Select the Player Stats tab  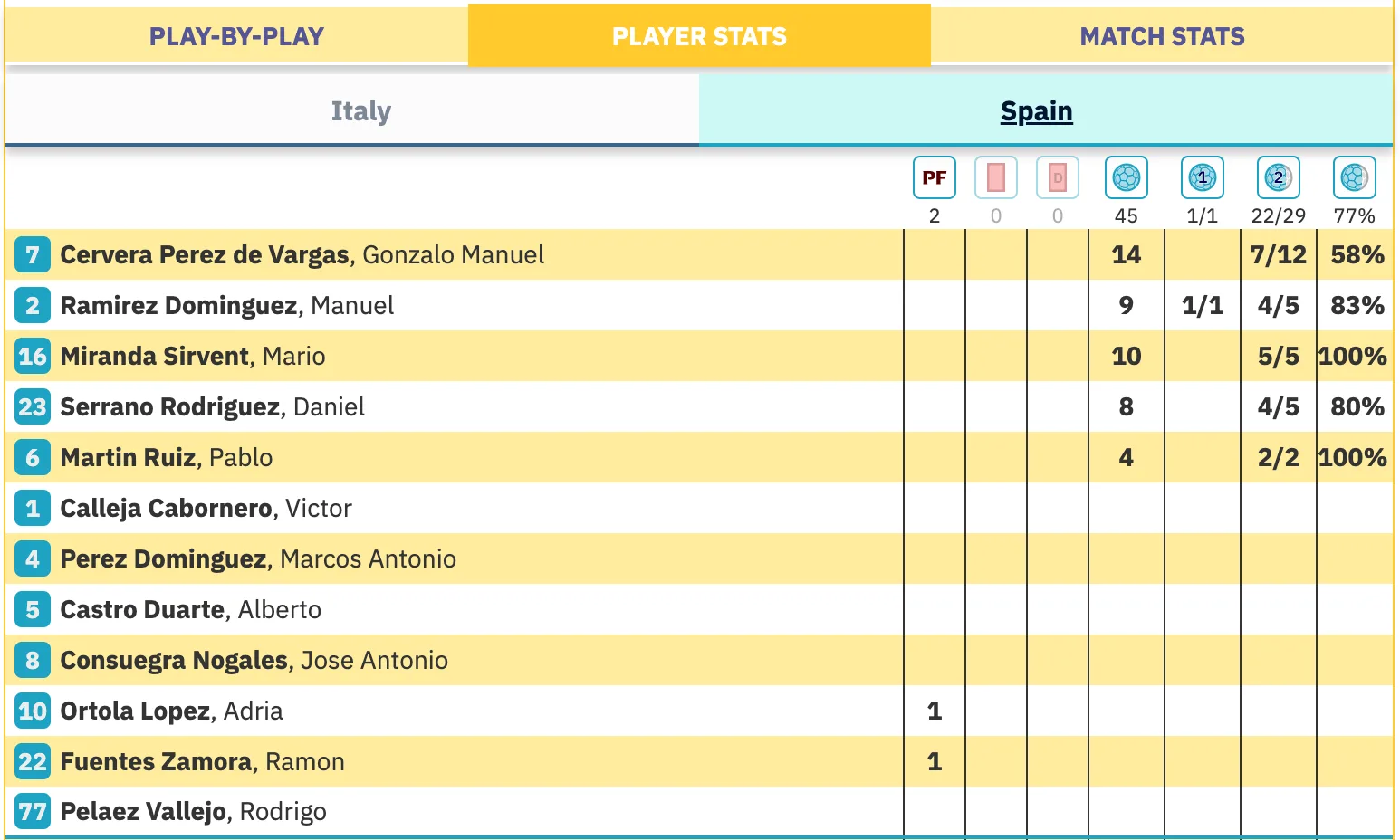click(x=699, y=36)
